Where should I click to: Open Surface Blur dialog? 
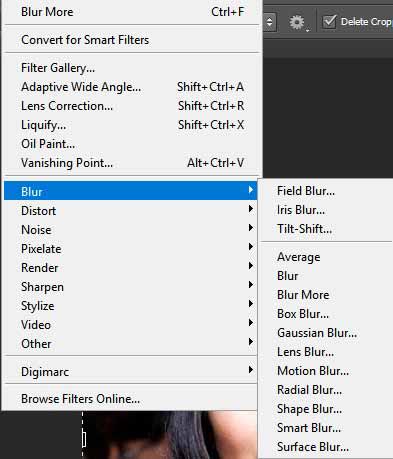pyautogui.click(x=313, y=447)
